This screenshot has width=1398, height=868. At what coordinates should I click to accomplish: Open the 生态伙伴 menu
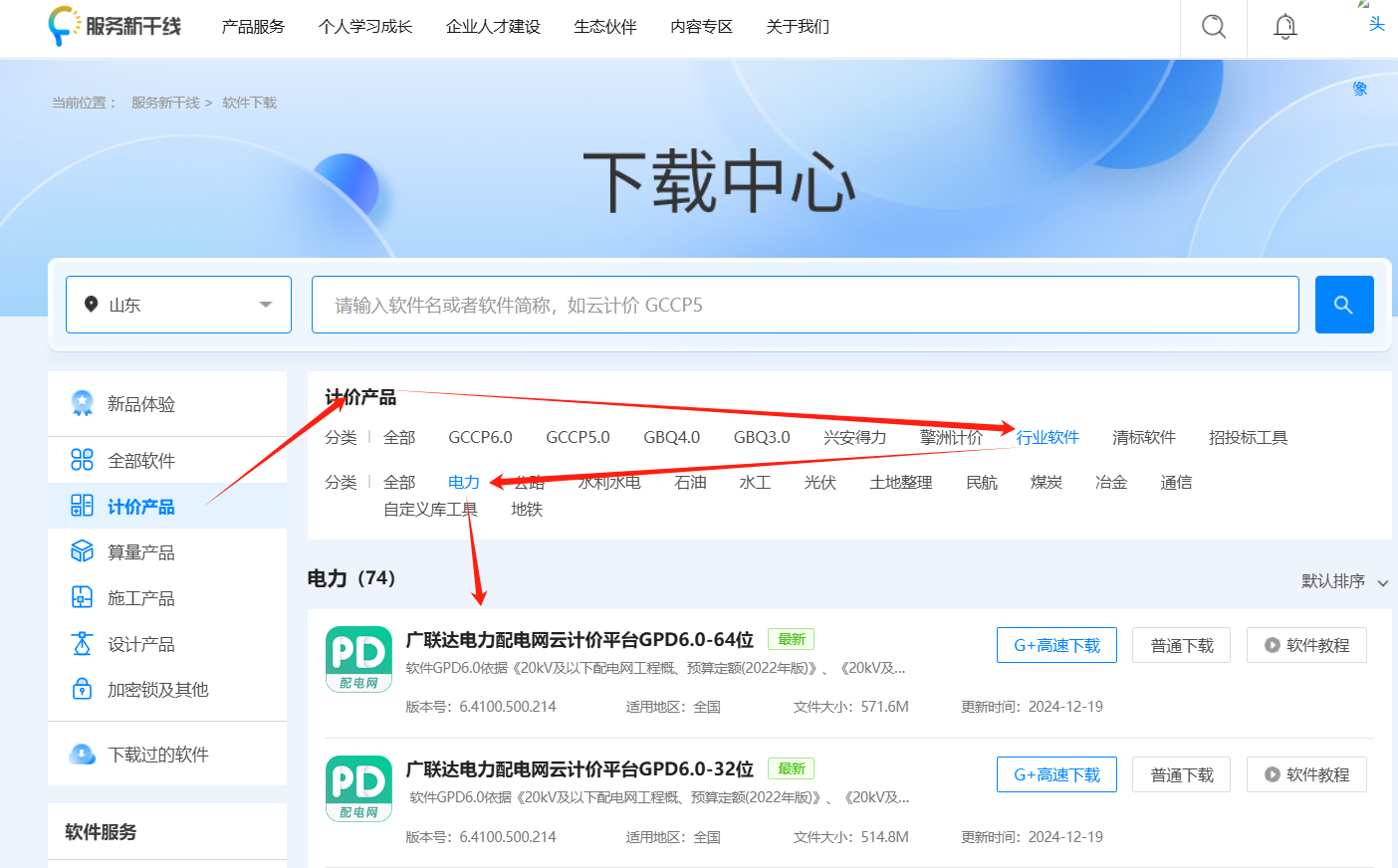pos(605,27)
